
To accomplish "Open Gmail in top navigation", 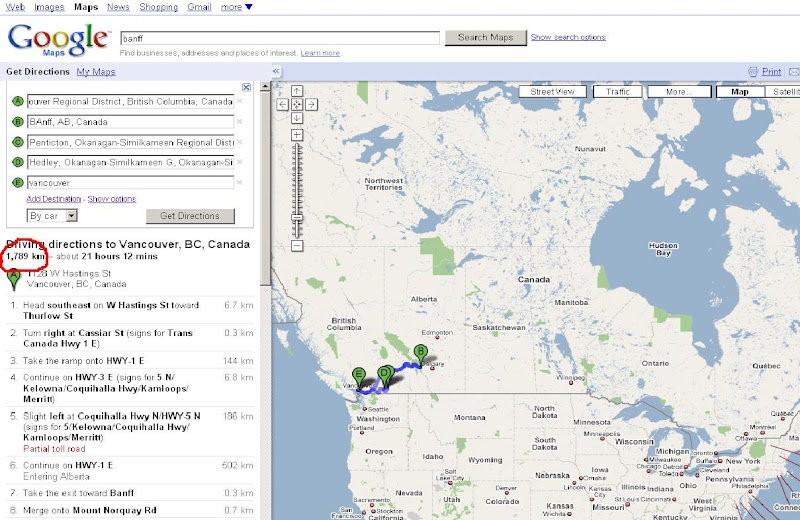I will [199, 7].
